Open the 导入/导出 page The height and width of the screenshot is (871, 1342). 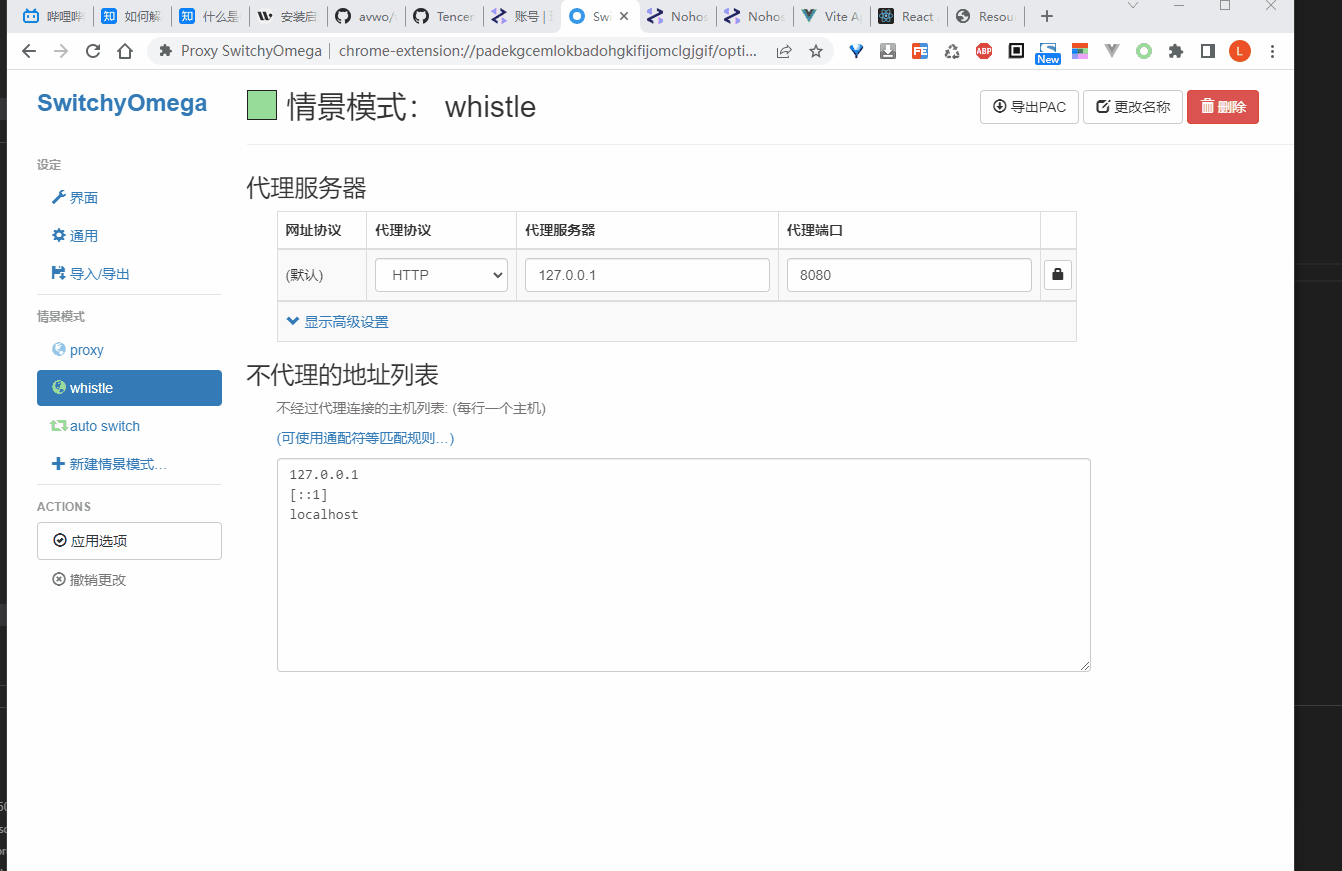tap(129, 274)
